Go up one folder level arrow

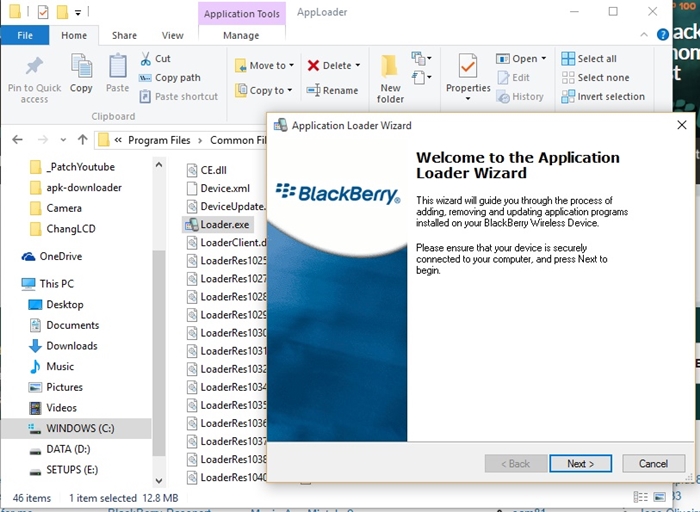click(x=83, y=140)
